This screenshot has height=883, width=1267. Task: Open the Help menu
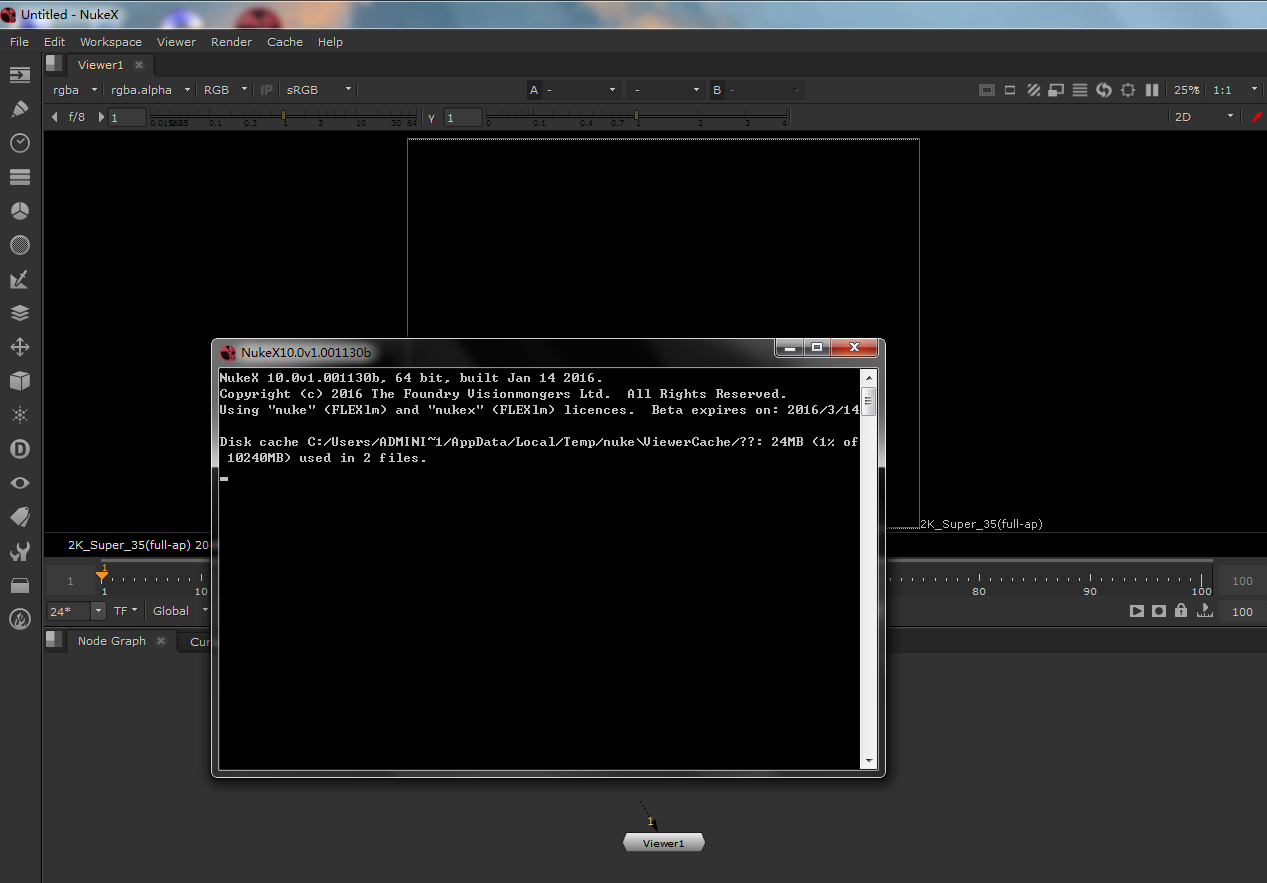click(330, 42)
